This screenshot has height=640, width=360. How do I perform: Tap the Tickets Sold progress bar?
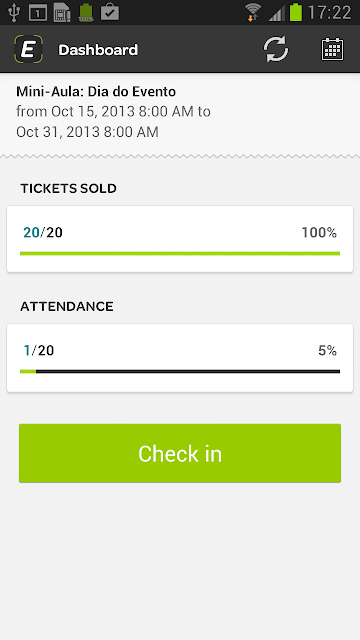180,253
